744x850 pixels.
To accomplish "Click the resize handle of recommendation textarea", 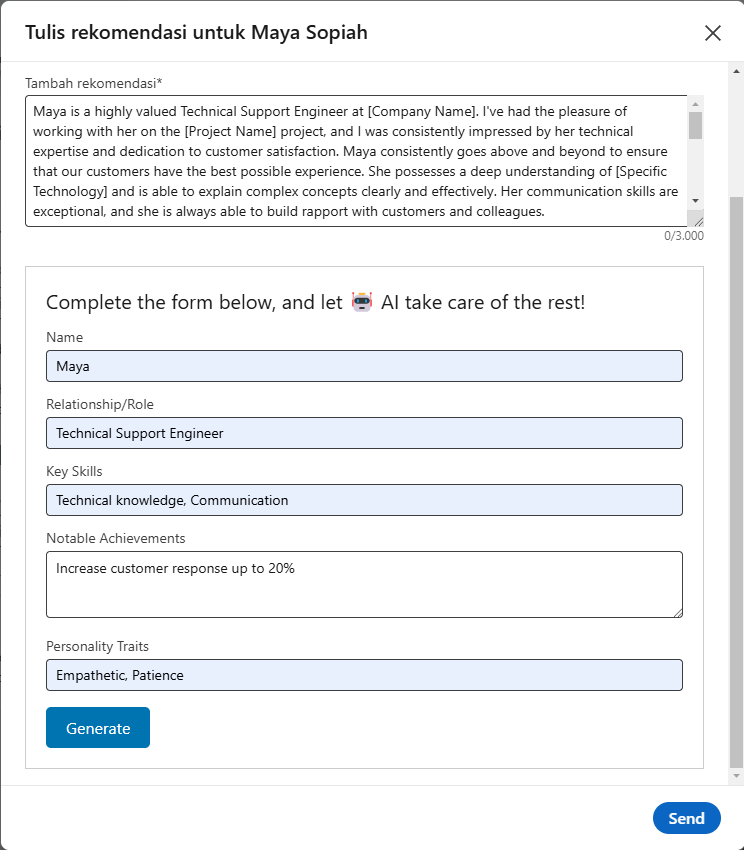I will click(x=698, y=221).
